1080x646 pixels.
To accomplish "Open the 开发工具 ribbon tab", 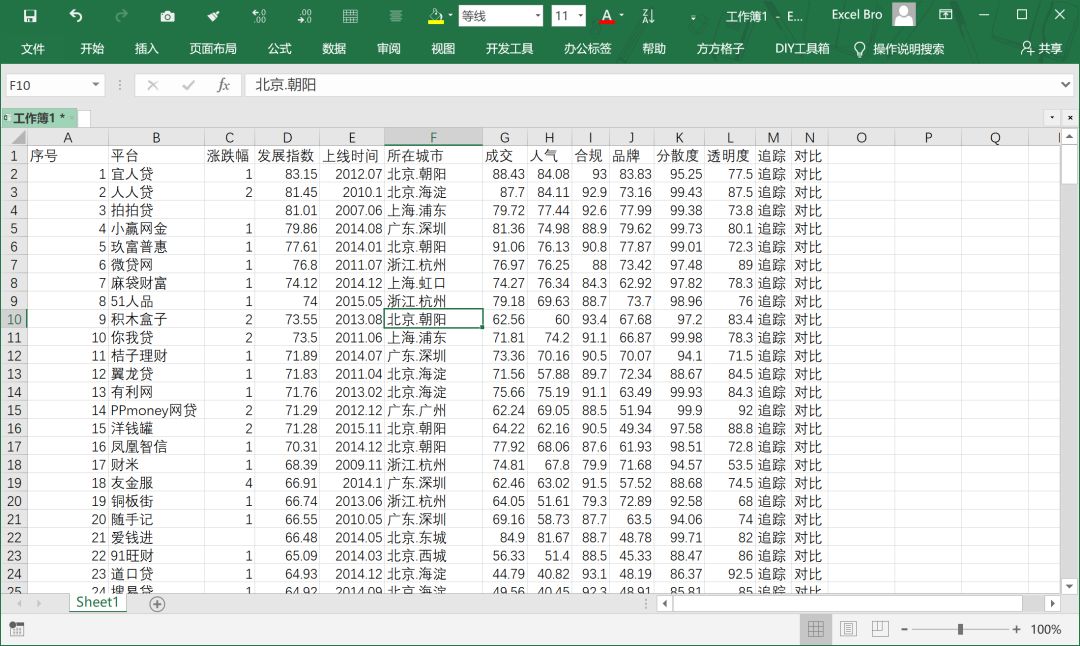I will pyautogui.click(x=509, y=49).
